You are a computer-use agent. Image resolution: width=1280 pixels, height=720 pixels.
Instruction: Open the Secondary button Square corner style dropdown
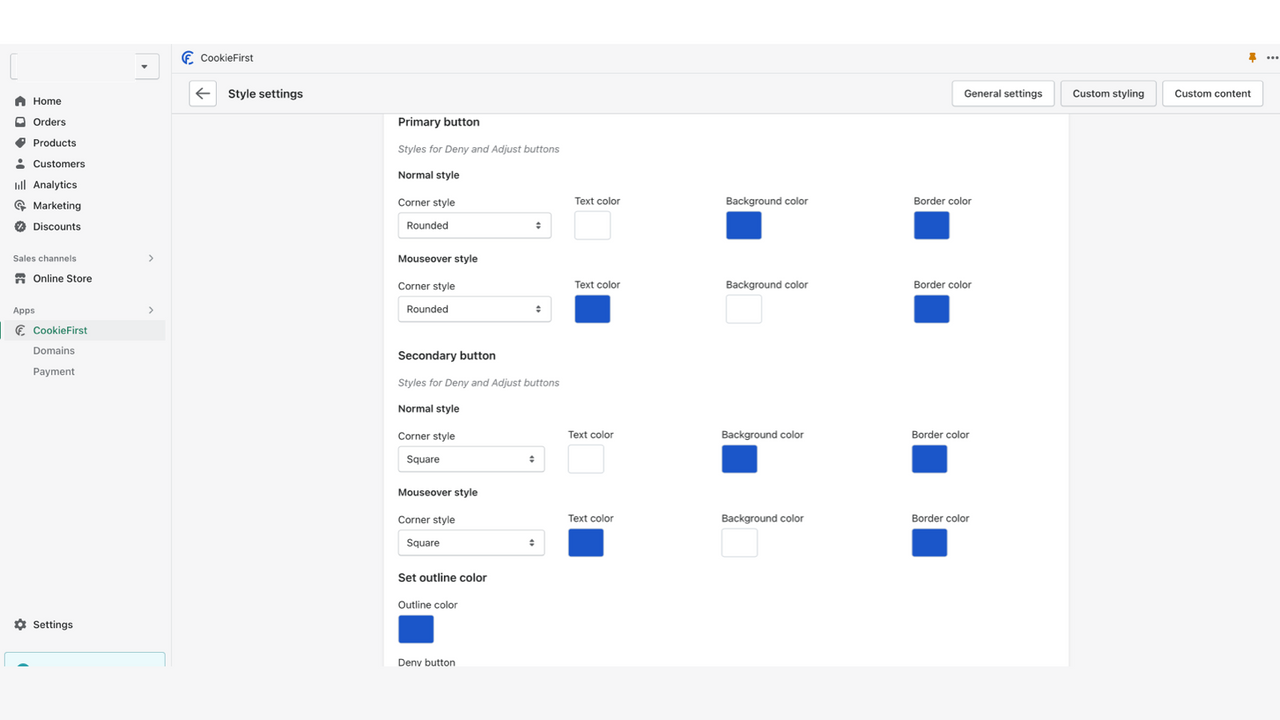click(x=471, y=458)
